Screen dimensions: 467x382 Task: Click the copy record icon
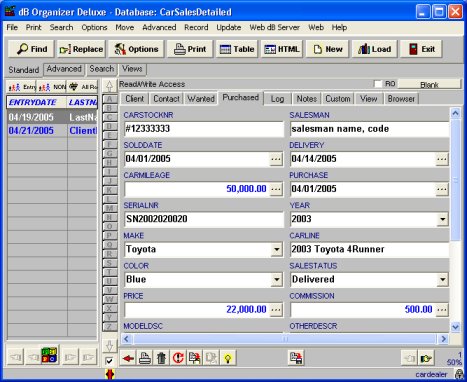[195, 358]
